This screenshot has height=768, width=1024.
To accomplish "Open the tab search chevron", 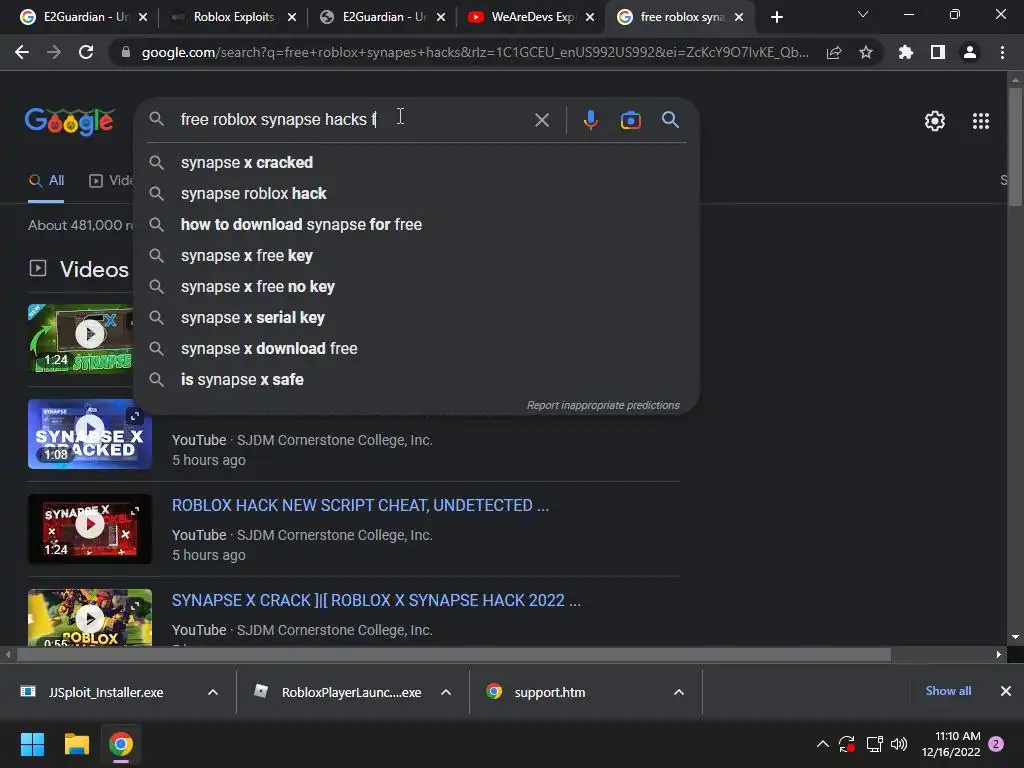I will coord(863,14).
